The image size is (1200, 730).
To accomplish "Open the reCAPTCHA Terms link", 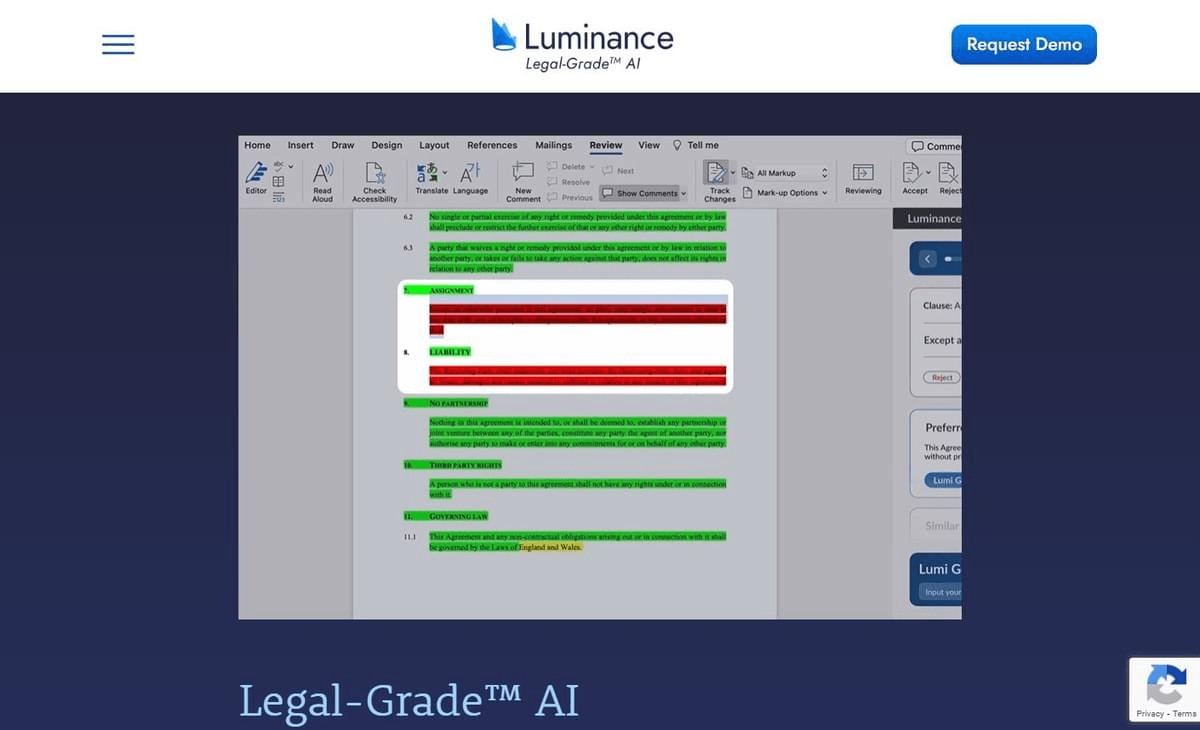I will point(1184,714).
